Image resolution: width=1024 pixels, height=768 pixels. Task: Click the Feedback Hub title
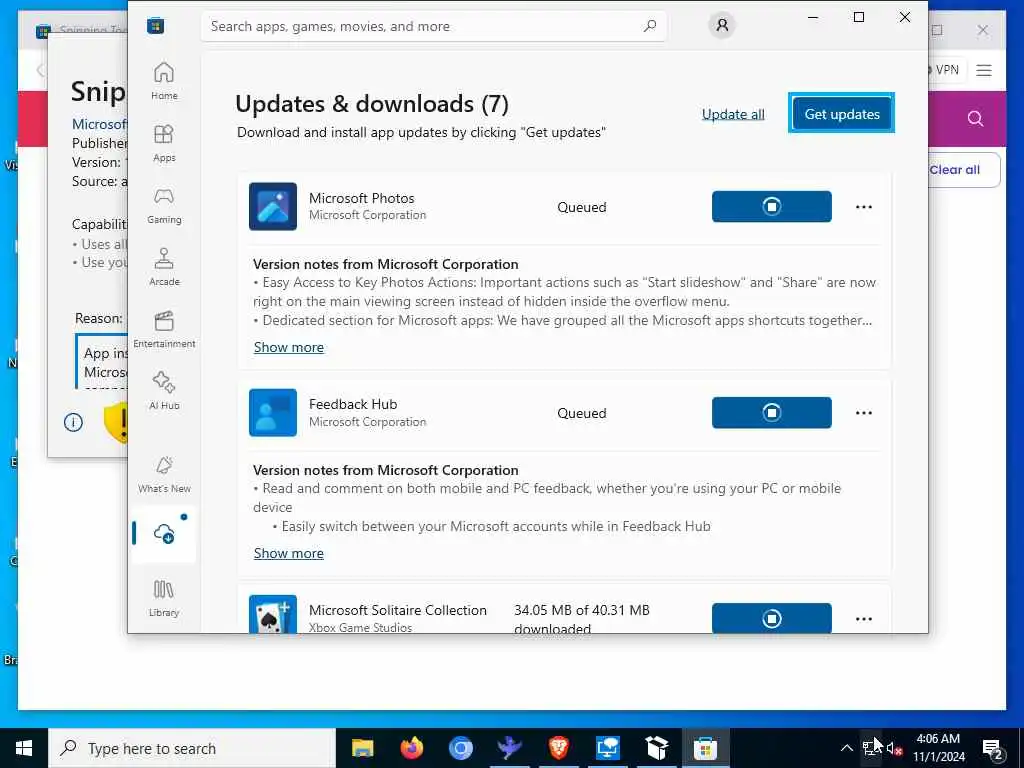tap(353, 404)
